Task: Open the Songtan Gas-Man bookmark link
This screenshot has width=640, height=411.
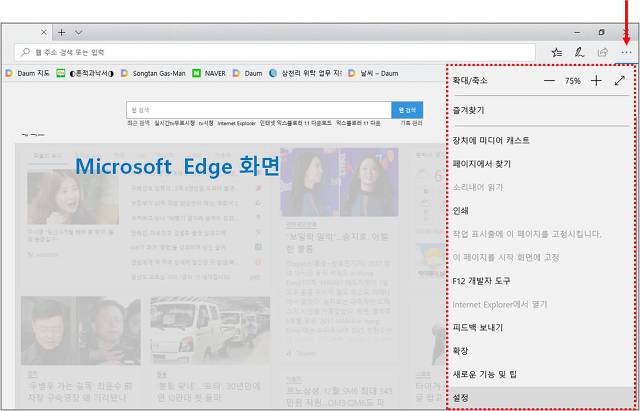Action: click(158, 73)
